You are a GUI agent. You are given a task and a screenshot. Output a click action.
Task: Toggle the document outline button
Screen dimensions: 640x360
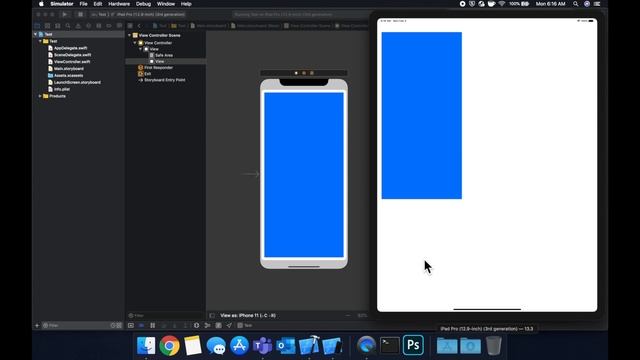(212, 315)
